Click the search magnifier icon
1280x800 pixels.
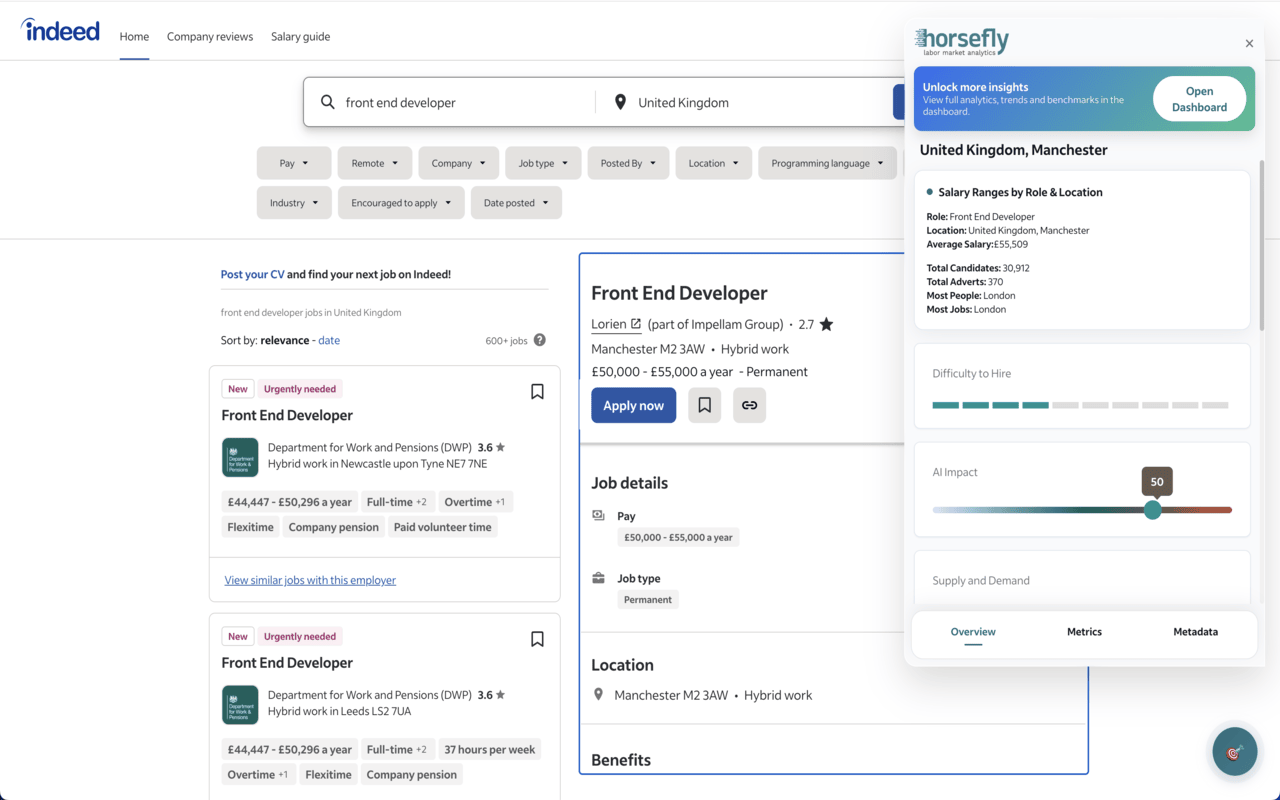(x=327, y=102)
